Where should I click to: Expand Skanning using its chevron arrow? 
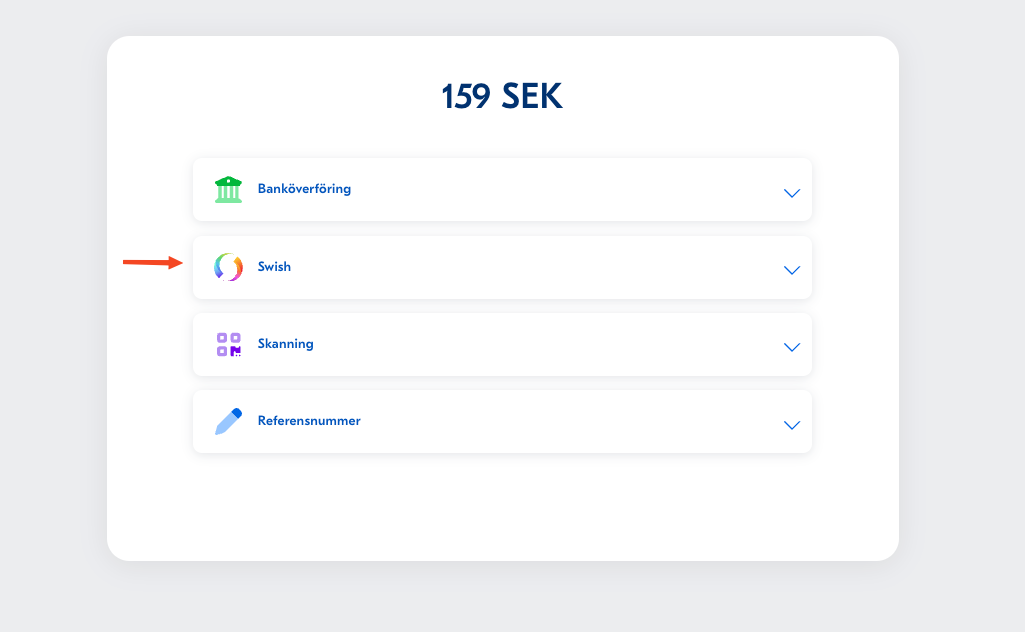(792, 347)
